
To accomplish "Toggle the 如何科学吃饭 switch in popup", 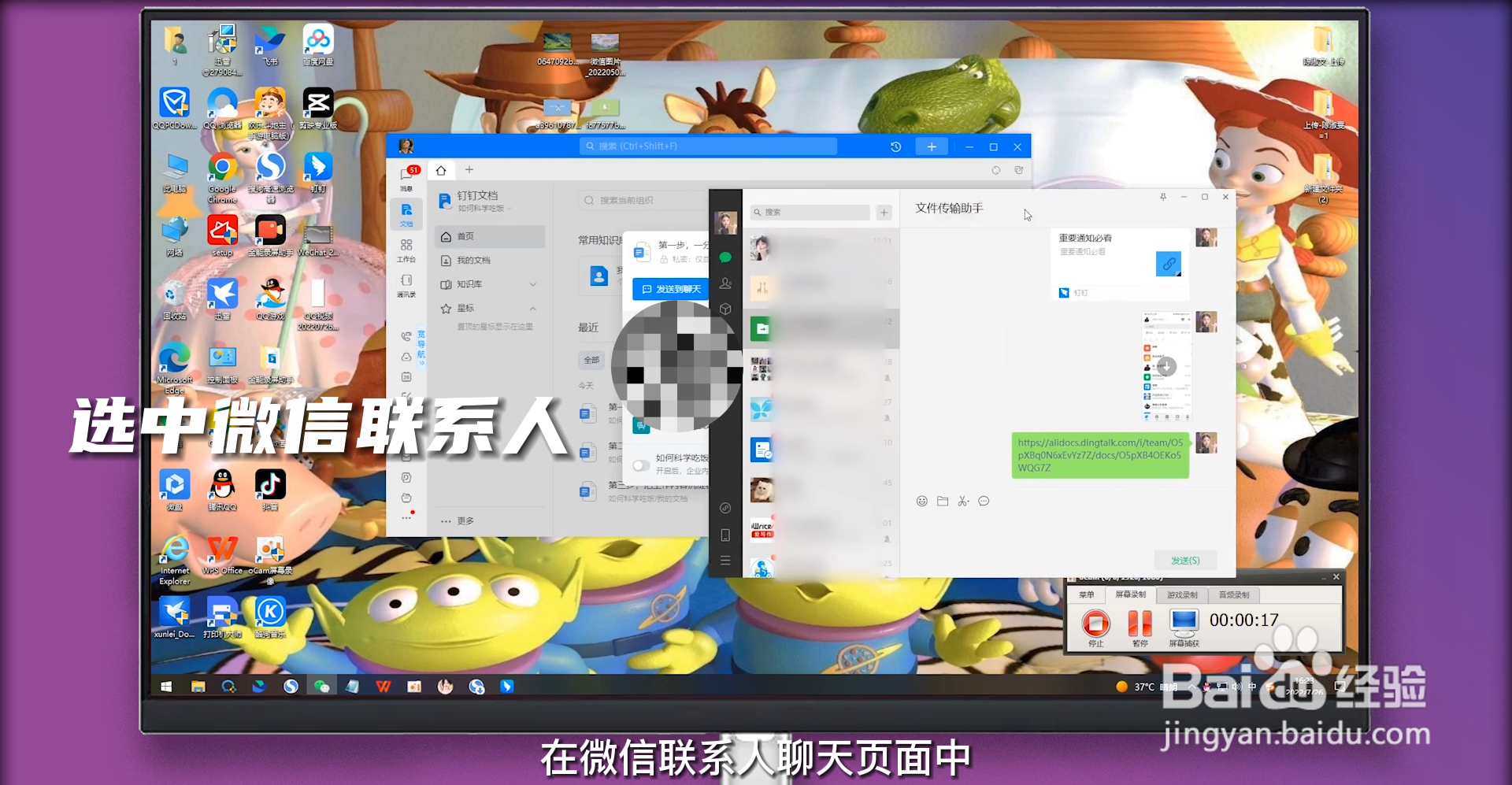I will (x=641, y=465).
